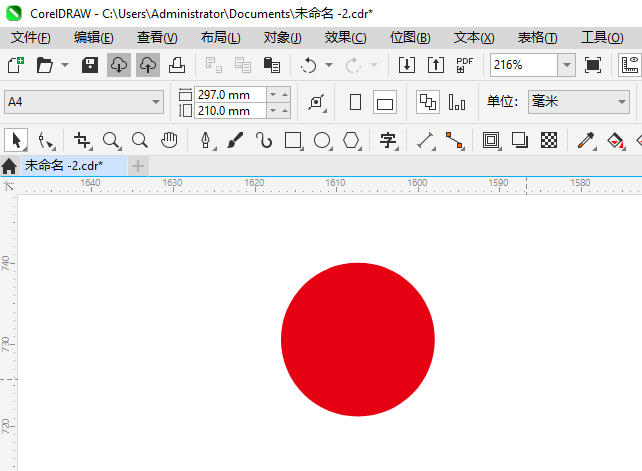
Task: Select the red circle on canvas
Action: tap(358, 340)
